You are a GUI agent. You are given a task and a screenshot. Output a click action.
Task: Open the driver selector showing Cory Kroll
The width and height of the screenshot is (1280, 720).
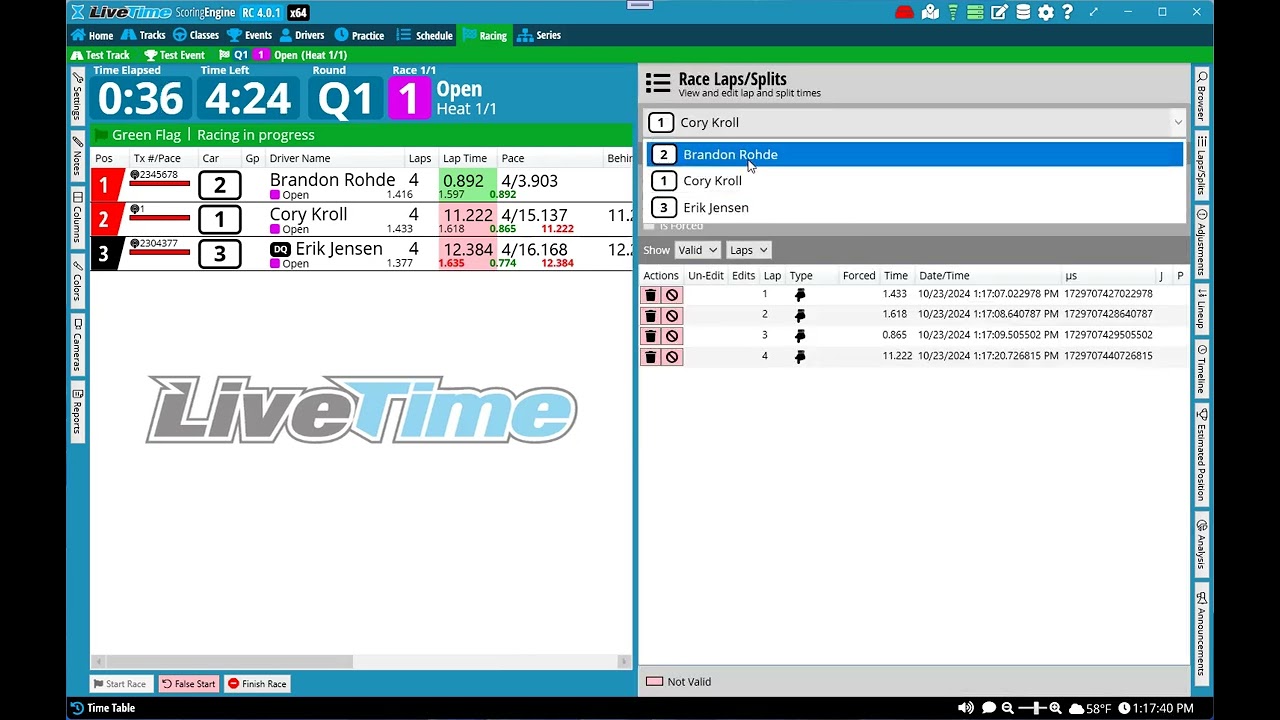coord(914,122)
